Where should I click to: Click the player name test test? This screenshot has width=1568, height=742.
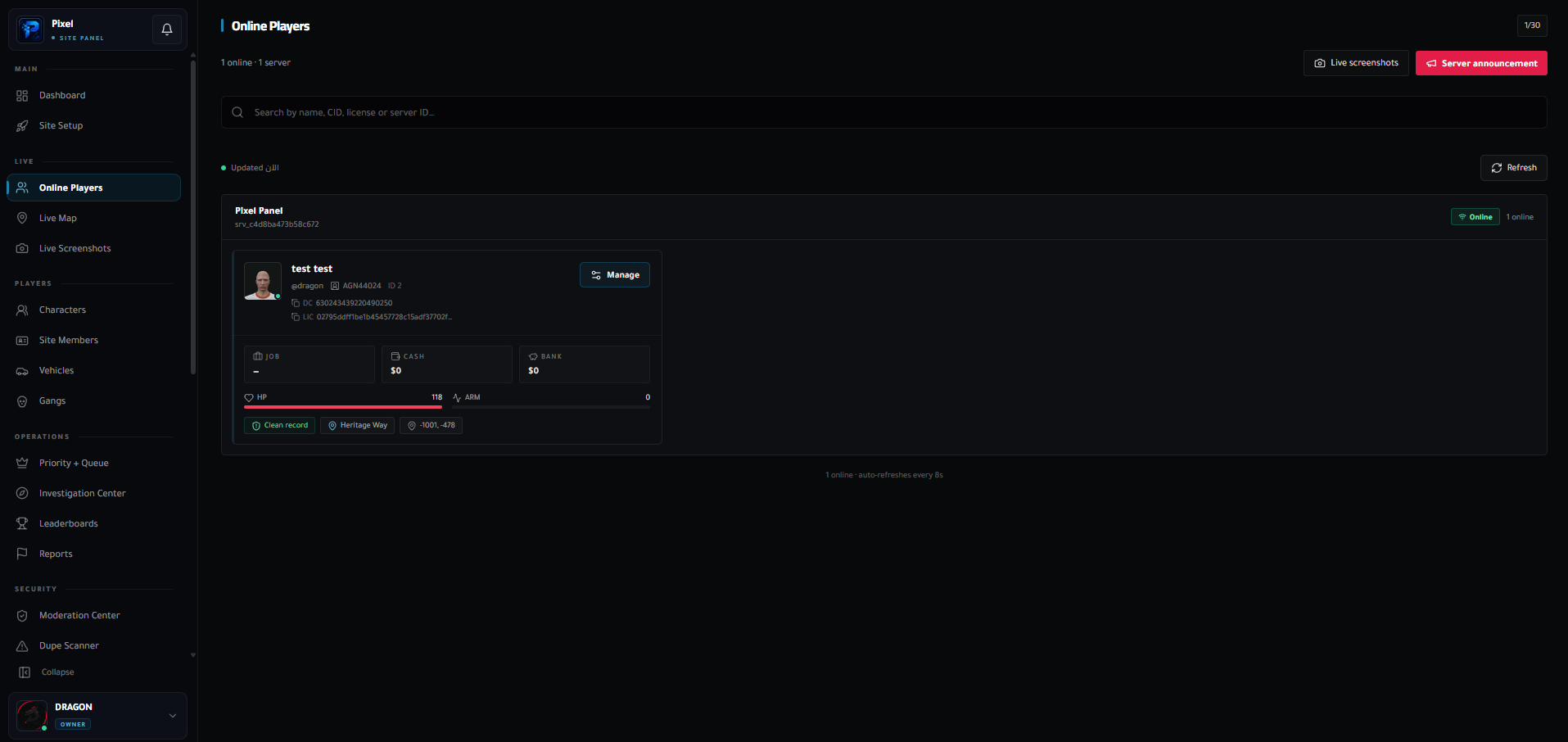click(x=312, y=269)
